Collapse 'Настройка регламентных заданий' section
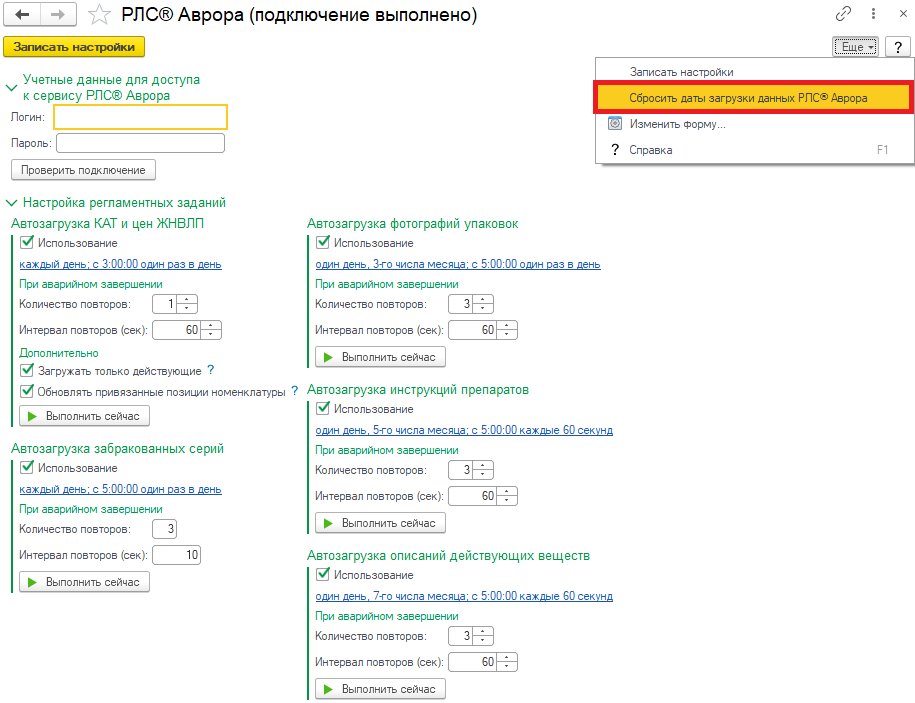 pyautogui.click(x=11, y=203)
